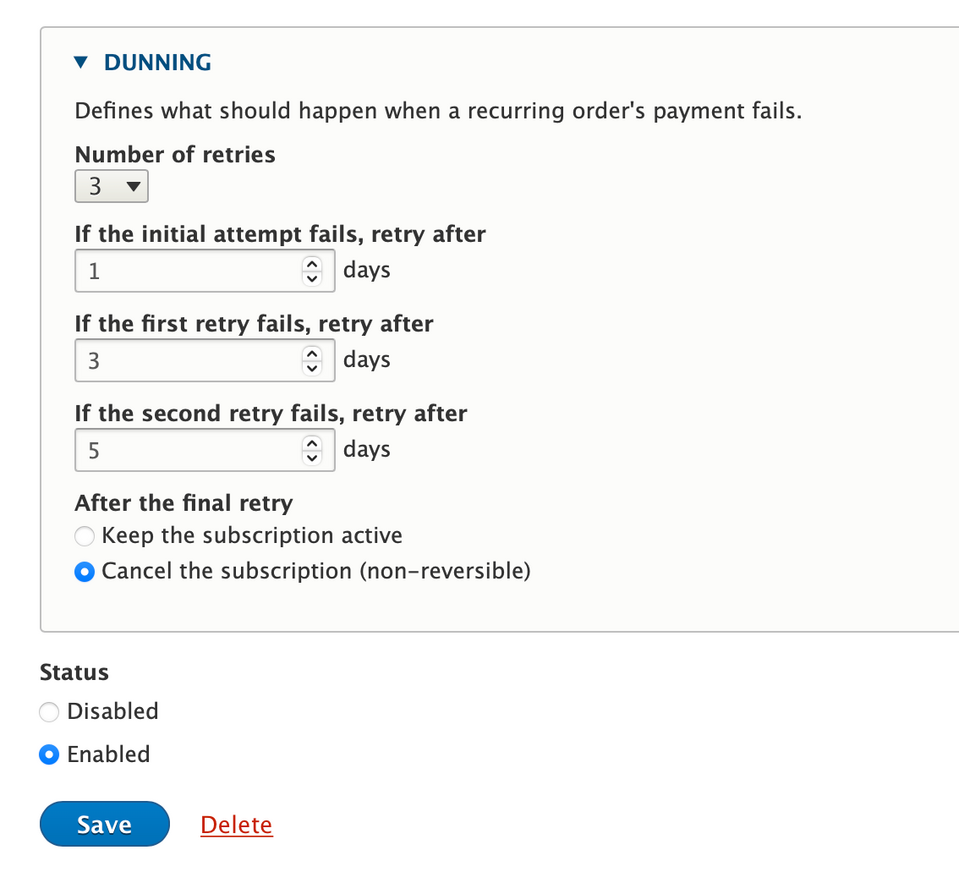Viewport: 959px width, 883px height.
Task: Click the Keep the subscription active label
Action: [x=252, y=536]
